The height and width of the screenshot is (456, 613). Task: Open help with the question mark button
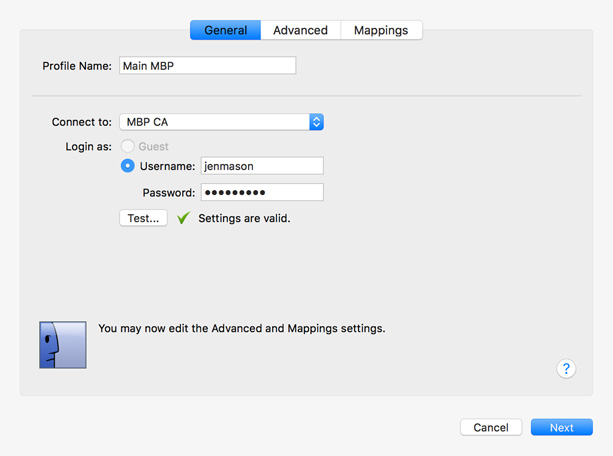566,368
